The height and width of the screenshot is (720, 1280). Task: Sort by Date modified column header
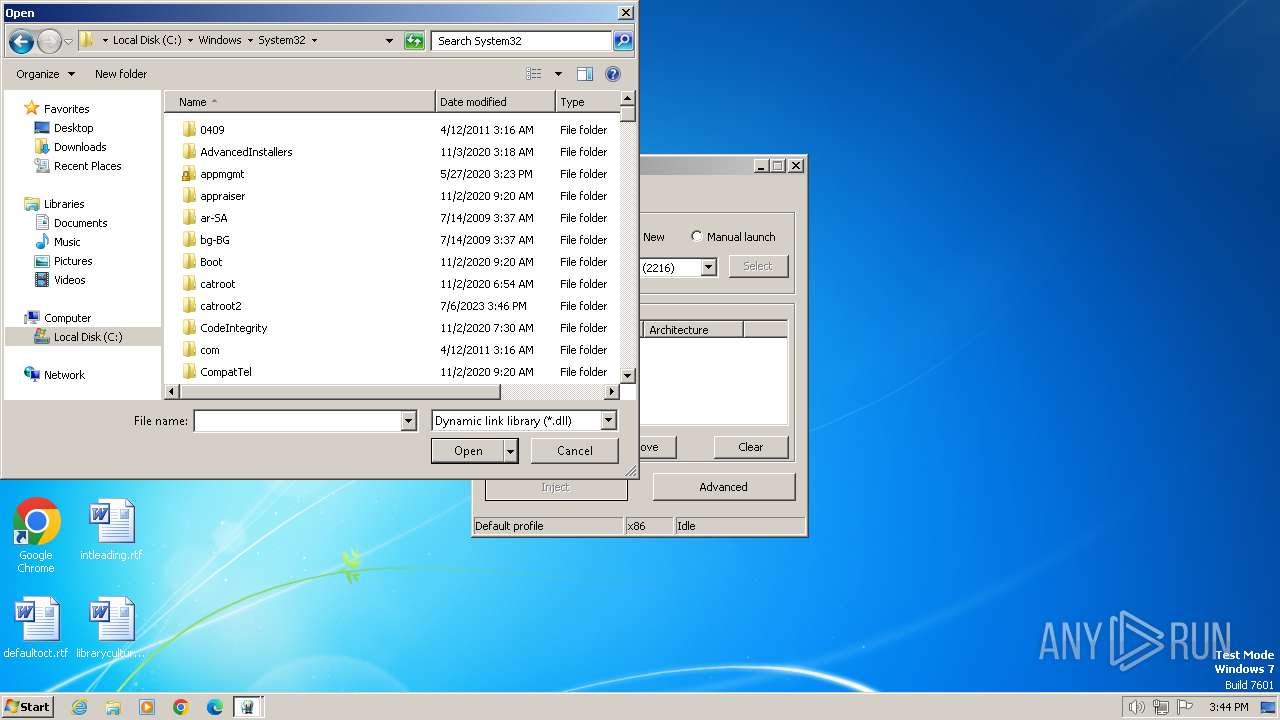coord(496,102)
